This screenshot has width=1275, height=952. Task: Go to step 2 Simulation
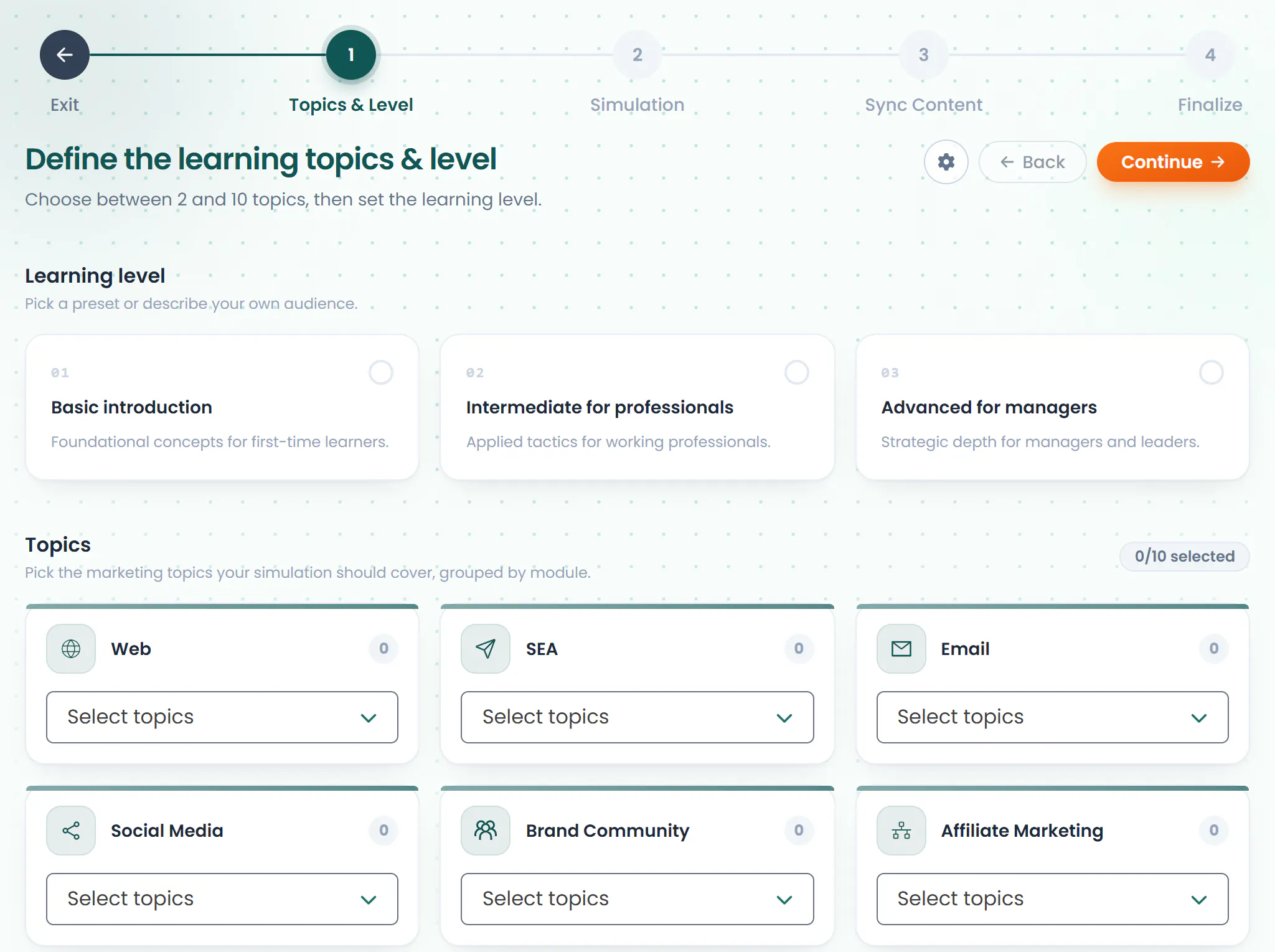[637, 55]
